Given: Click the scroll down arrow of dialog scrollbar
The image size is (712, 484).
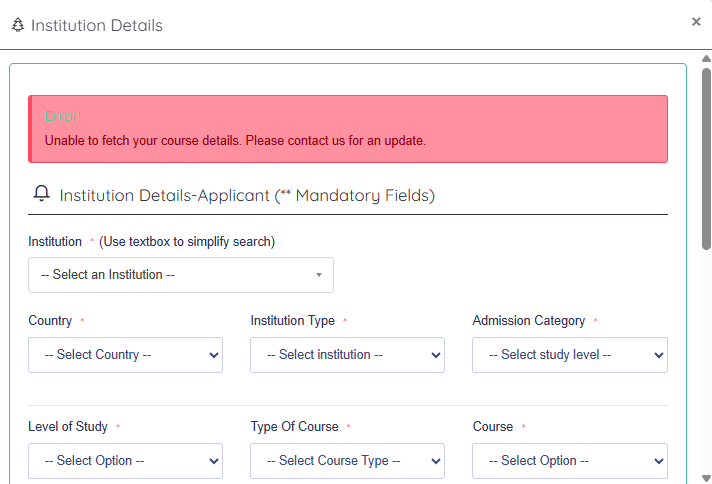Looking at the screenshot, I should click(x=706, y=478).
